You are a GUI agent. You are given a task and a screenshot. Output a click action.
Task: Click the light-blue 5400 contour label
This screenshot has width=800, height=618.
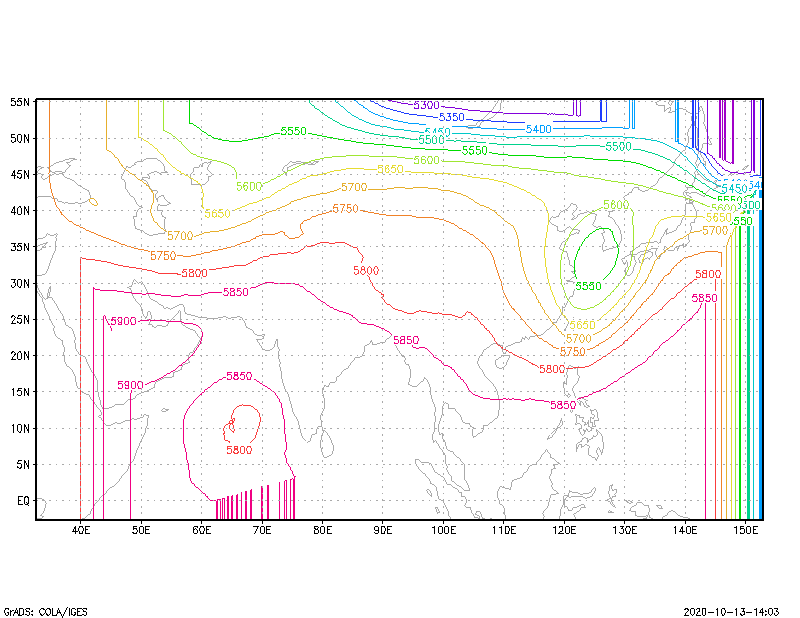point(539,129)
